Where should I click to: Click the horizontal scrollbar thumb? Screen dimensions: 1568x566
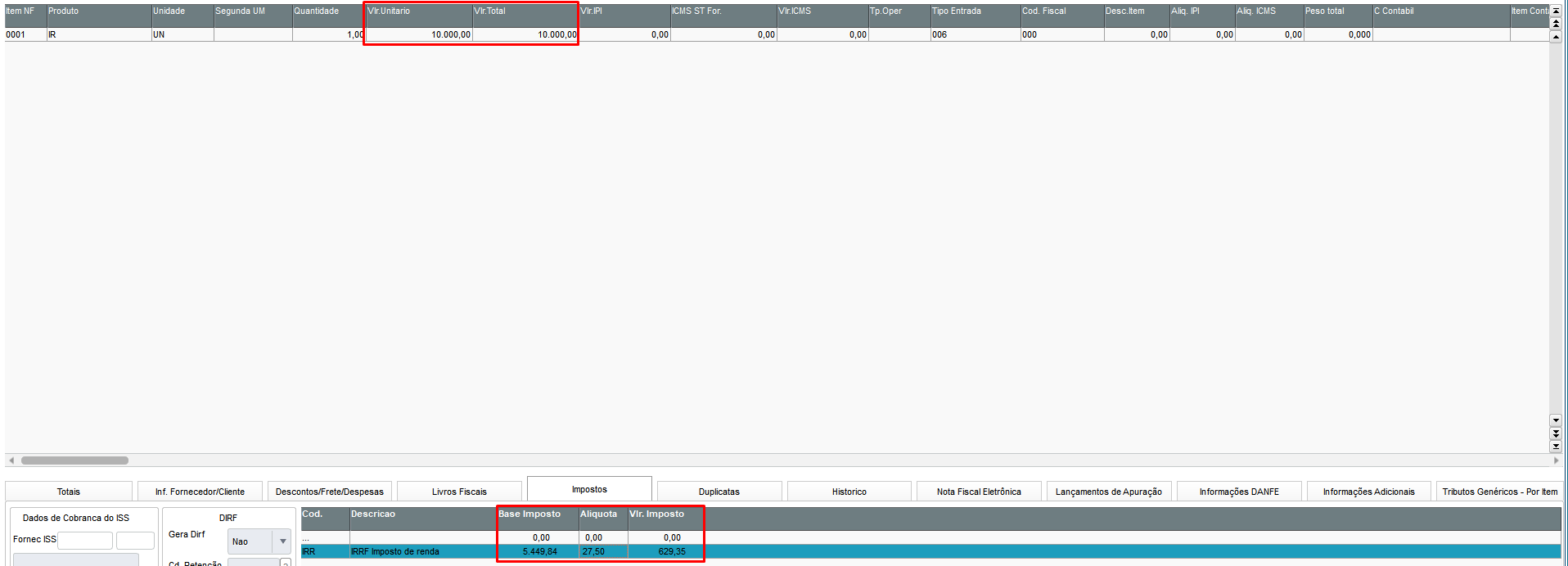pos(74,460)
